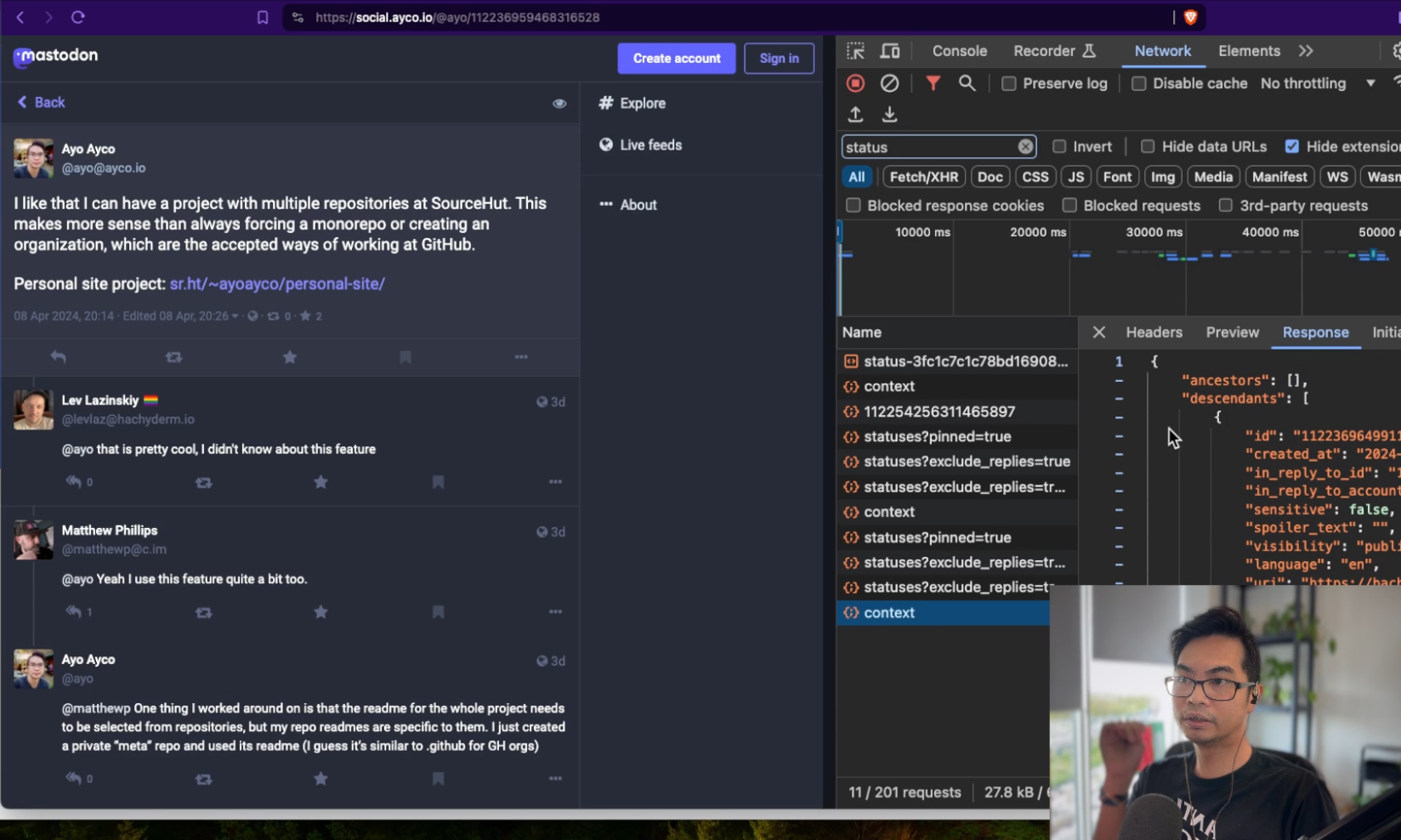Screen dimensions: 1401x840
Task: Expand more DevTools tabs chevron
Action: coord(1306,51)
